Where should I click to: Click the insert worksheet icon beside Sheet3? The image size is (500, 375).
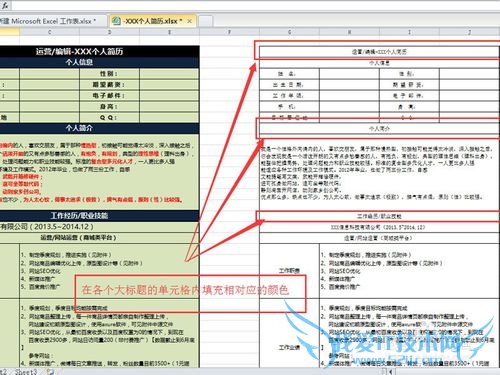pos(50,371)
